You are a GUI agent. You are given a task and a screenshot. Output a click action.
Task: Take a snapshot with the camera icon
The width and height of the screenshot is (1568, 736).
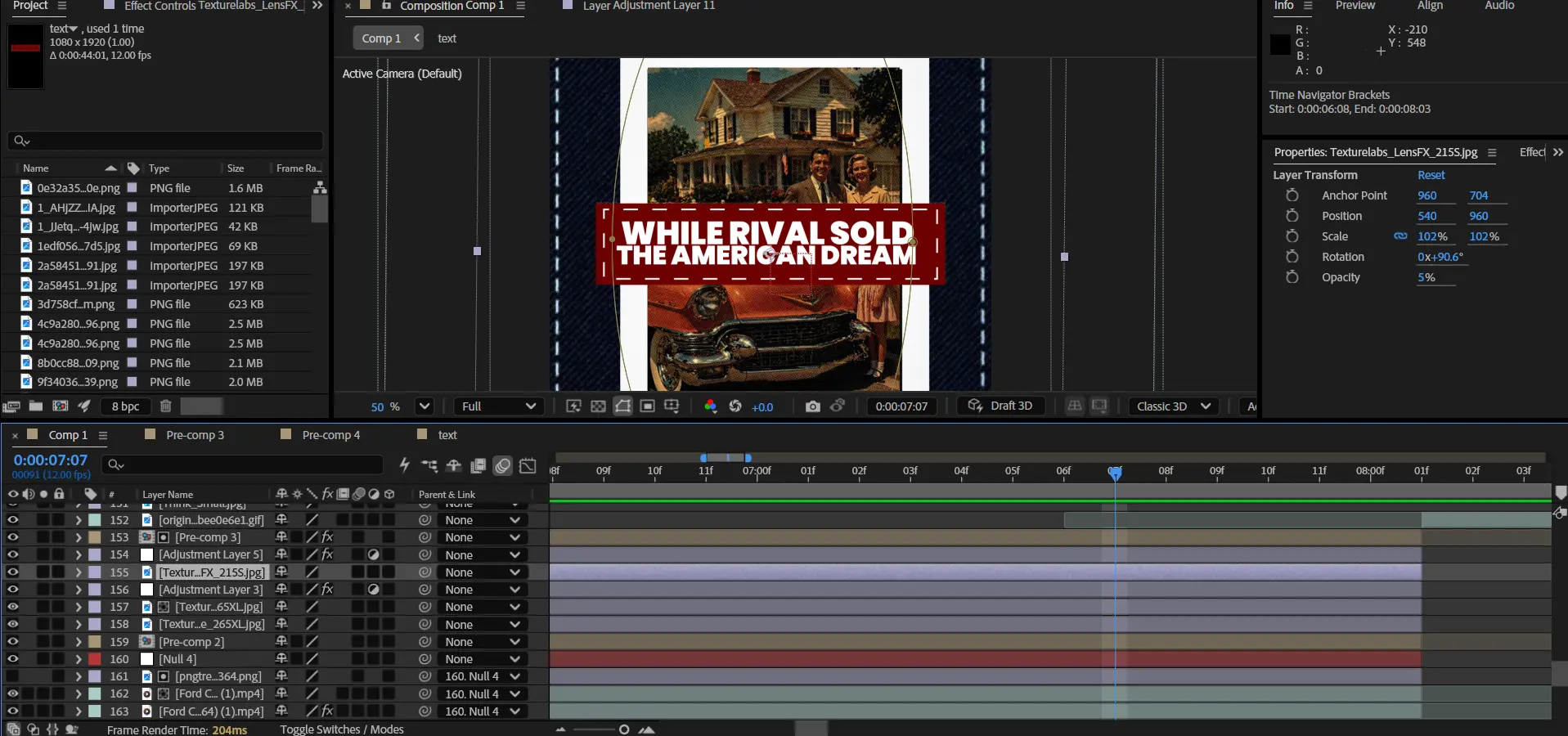[x=811, y=406]
